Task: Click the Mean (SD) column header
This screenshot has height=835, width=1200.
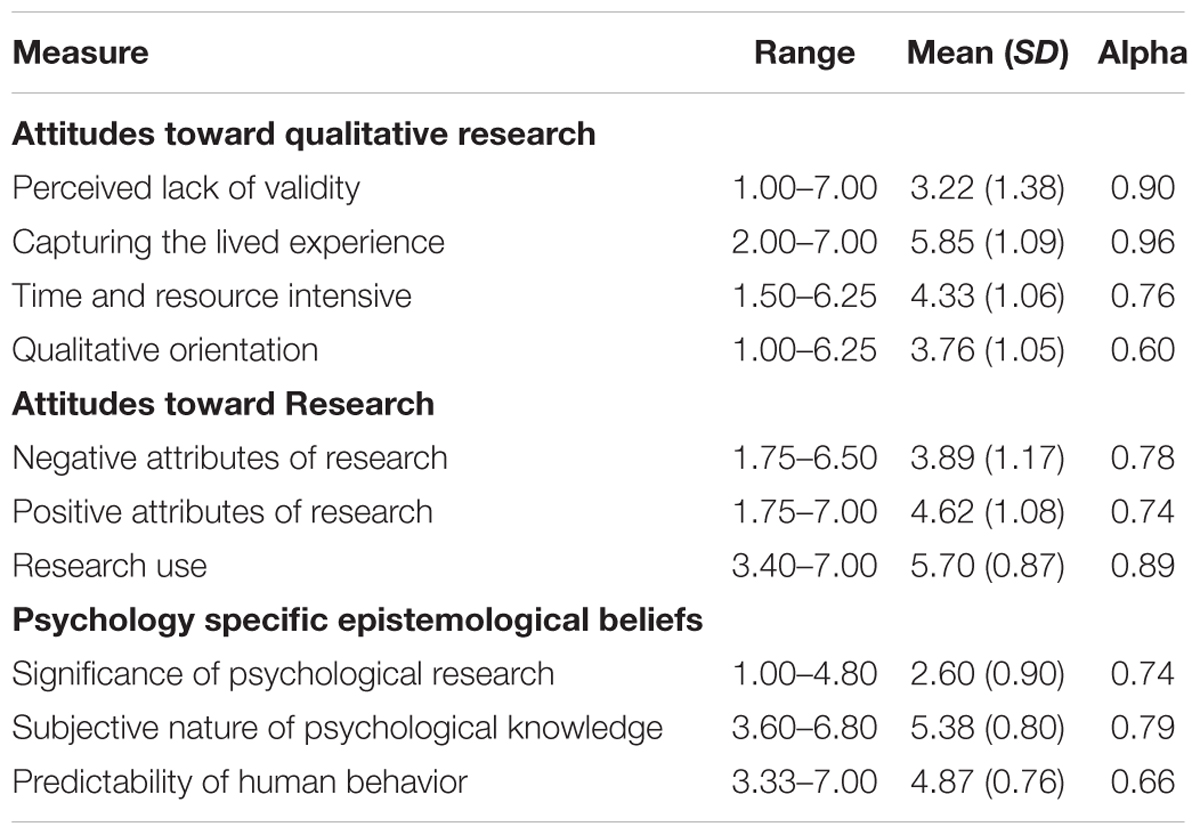Action: click(x=988, y=53)
